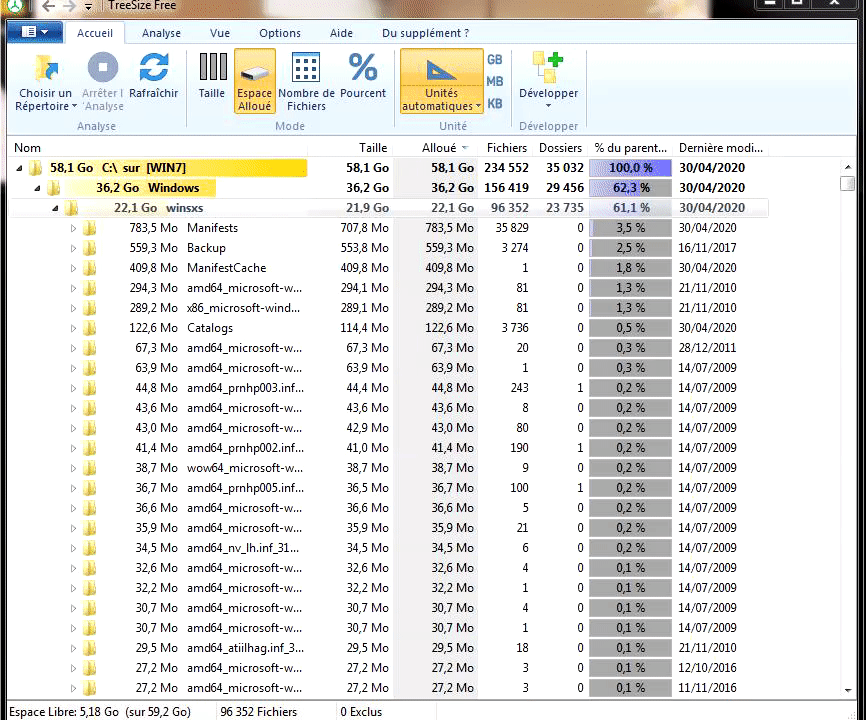Image resolution: width=866 pixels, height=720 pixels.
Task: Open the Options ribbon tab
Action: pos(280,33)
